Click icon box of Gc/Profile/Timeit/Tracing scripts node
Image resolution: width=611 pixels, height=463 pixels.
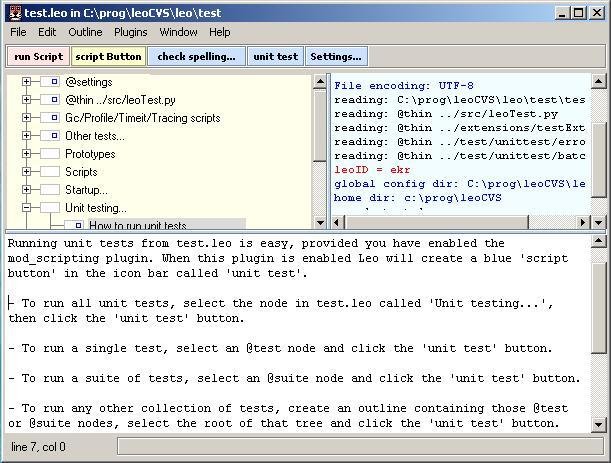coord(50,117)
